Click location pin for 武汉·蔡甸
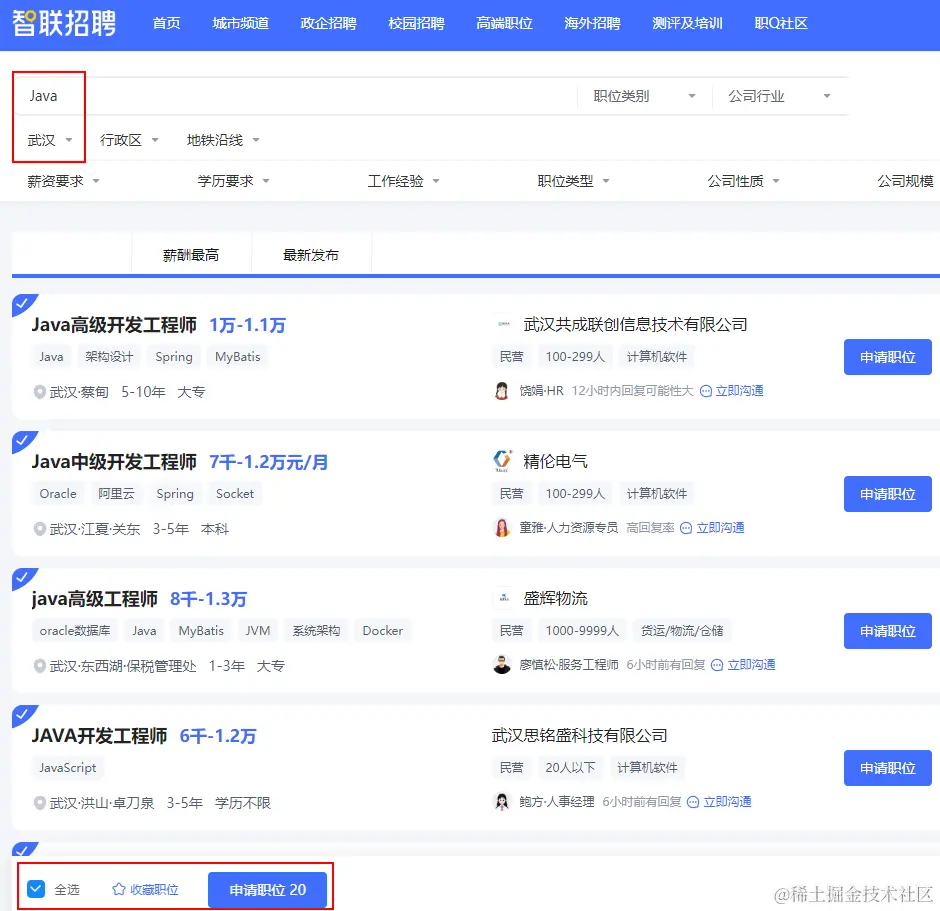Screen dimensions: 940x911 (x=40, y=392)
